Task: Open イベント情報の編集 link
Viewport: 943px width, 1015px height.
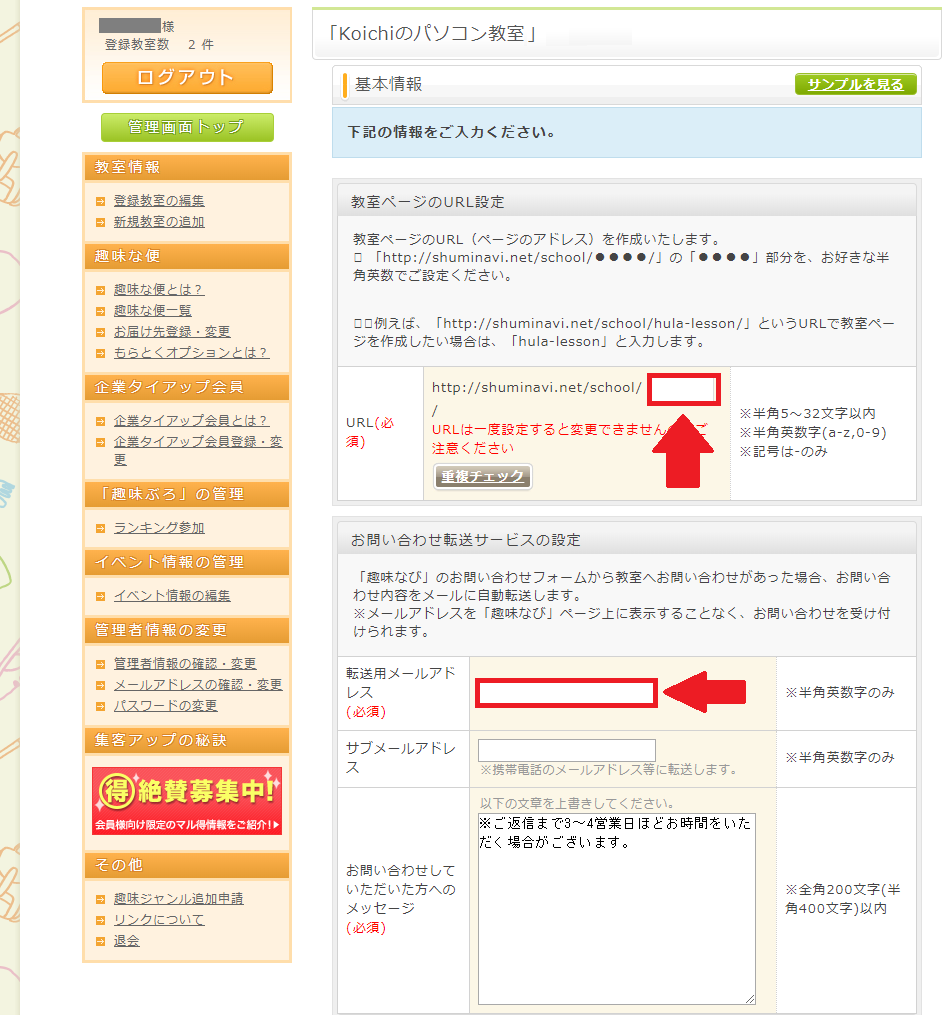Action: 172,596
